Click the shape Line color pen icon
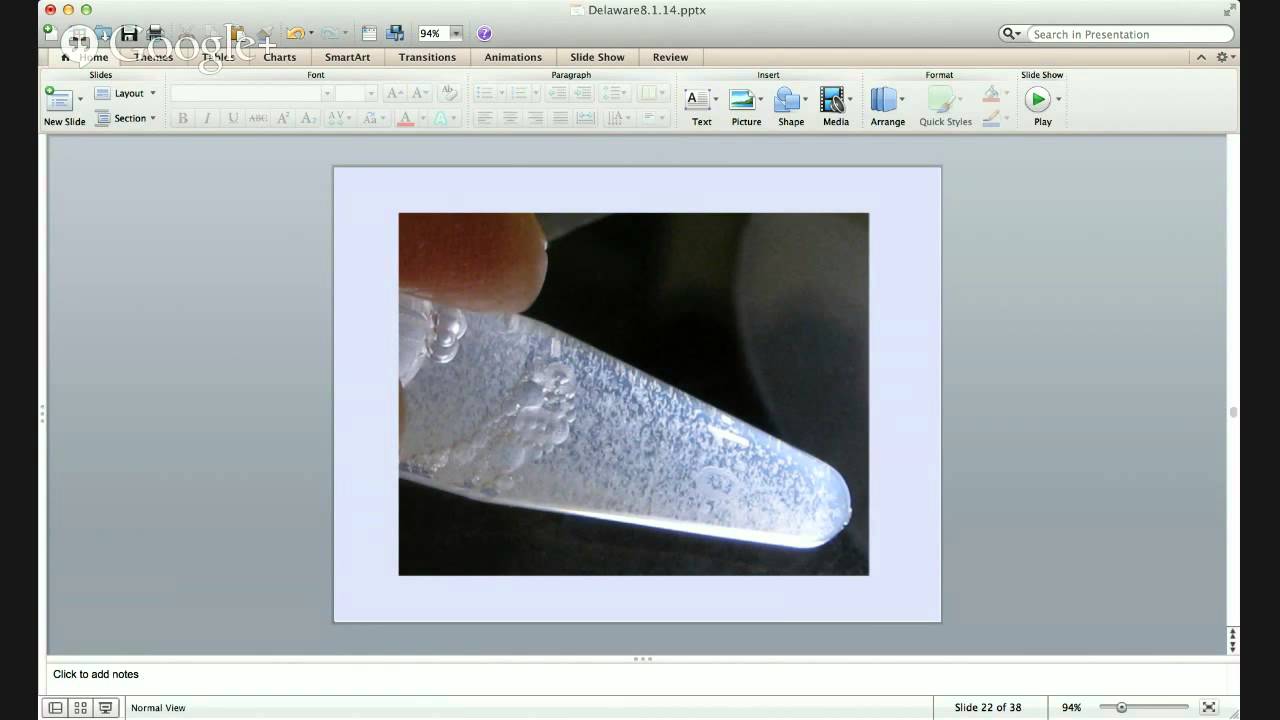 click(x=991, y=118)
